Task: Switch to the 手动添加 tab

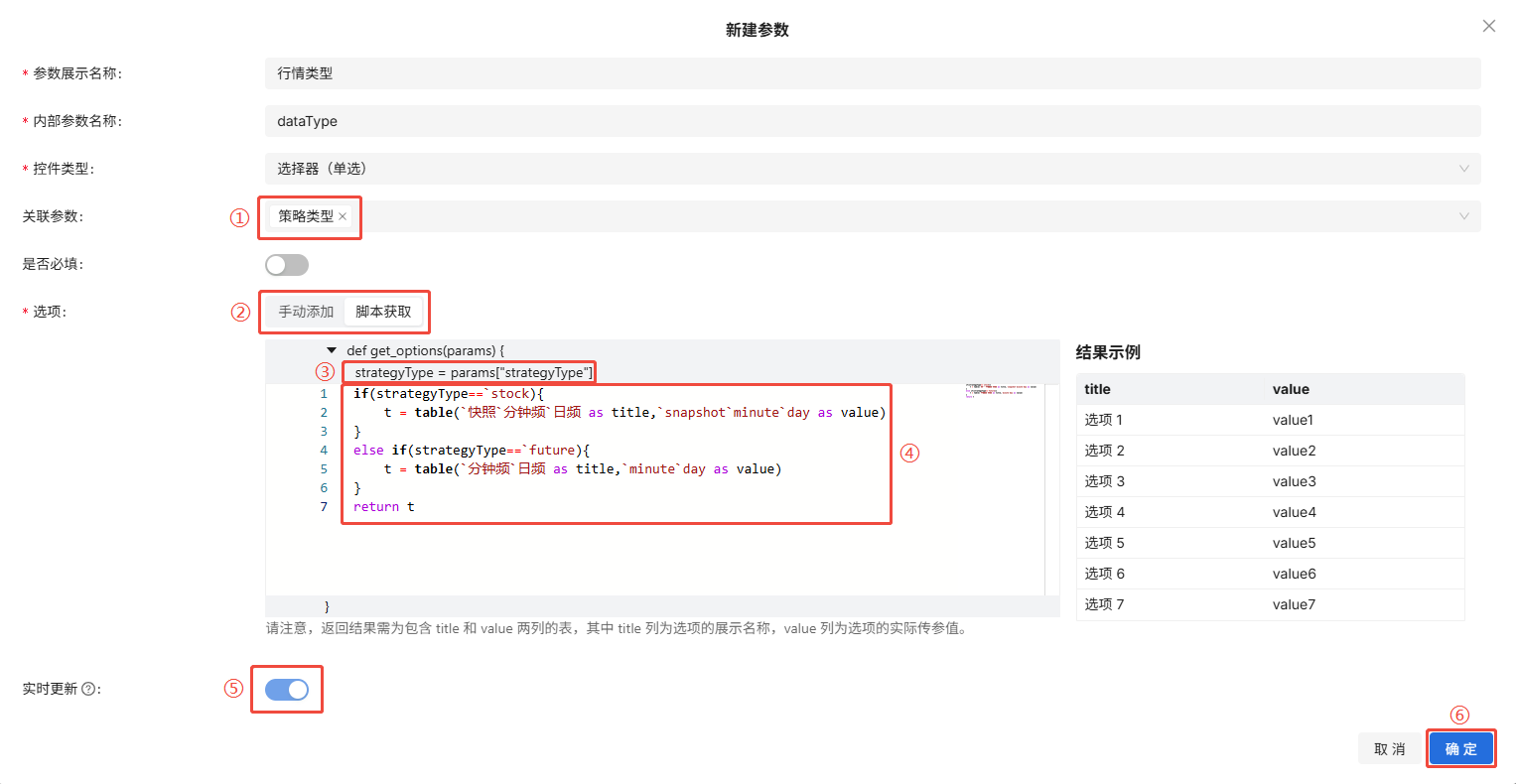Action: pos(306,312)
